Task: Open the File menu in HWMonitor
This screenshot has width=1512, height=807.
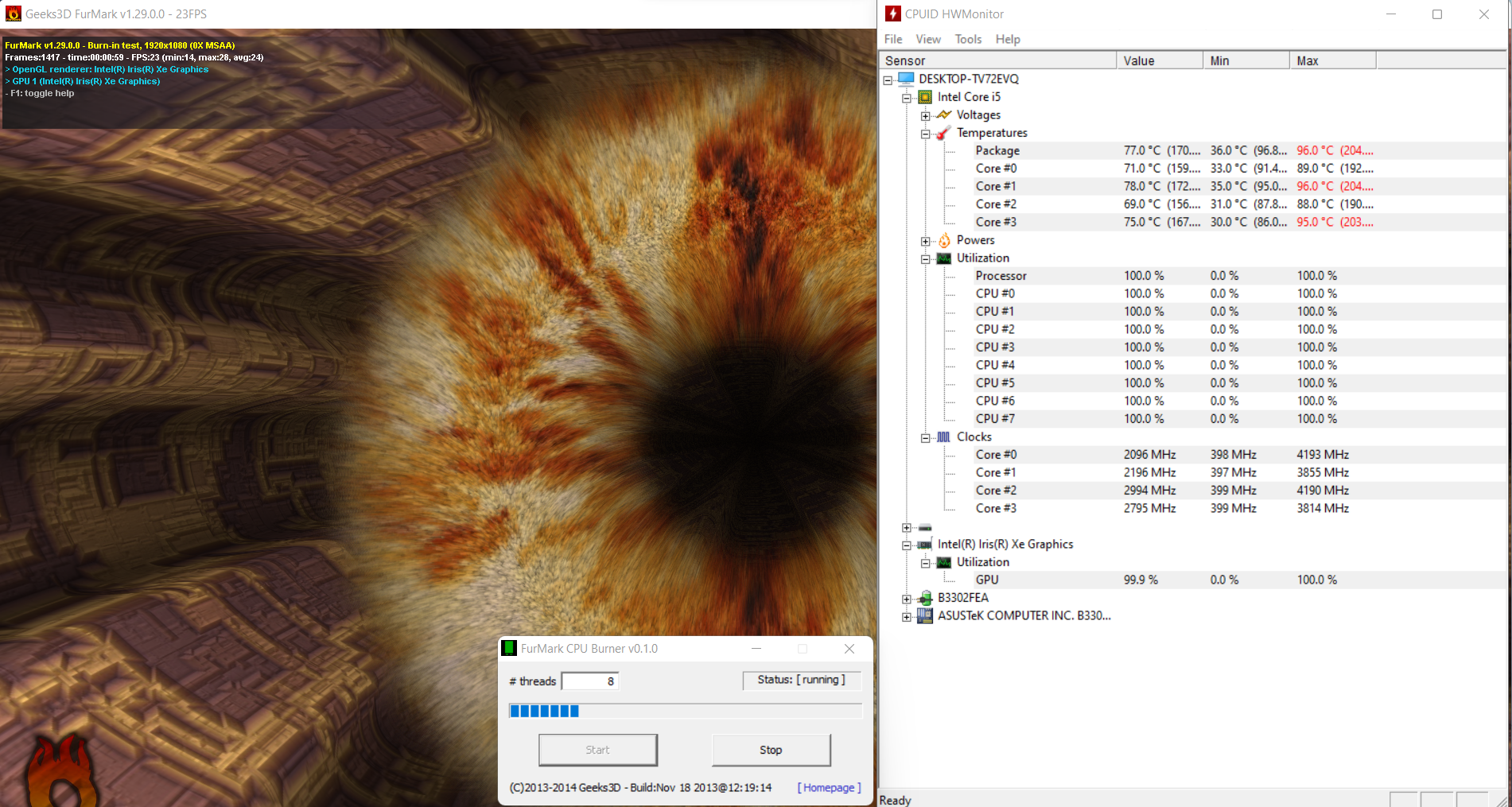Action: 893,39
